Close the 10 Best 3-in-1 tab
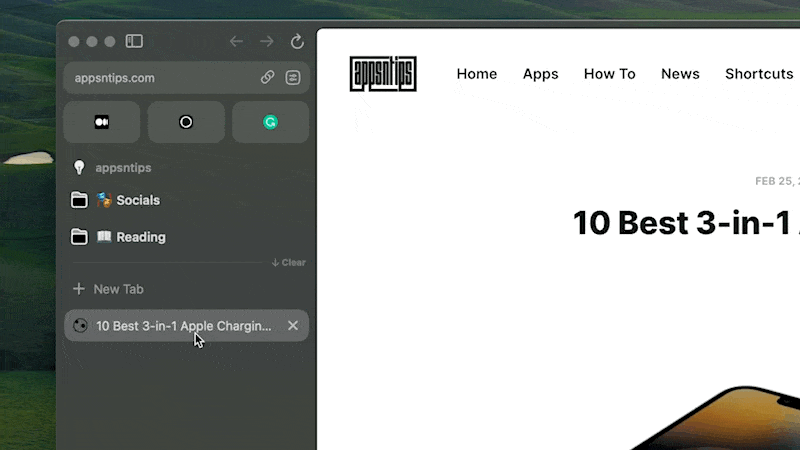Screen dimensions: 800x450 click(x=293, y=325)
